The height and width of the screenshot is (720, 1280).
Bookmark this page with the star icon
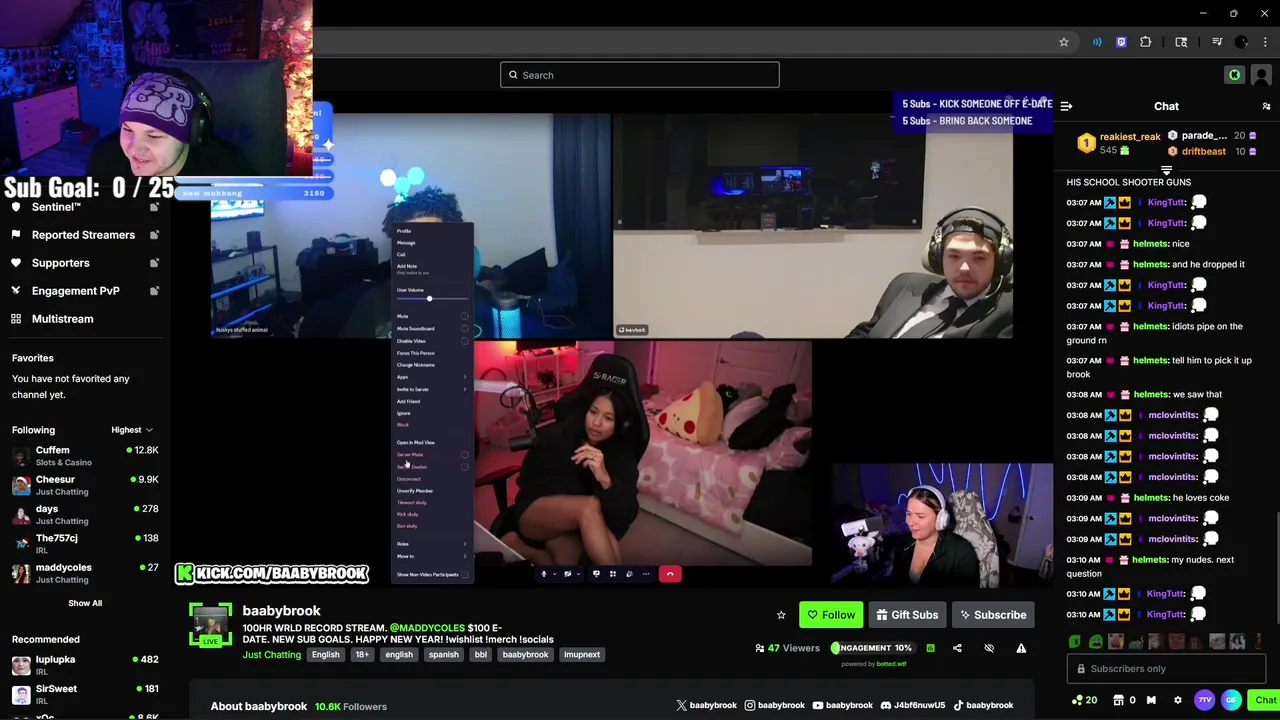(1064, 42)
